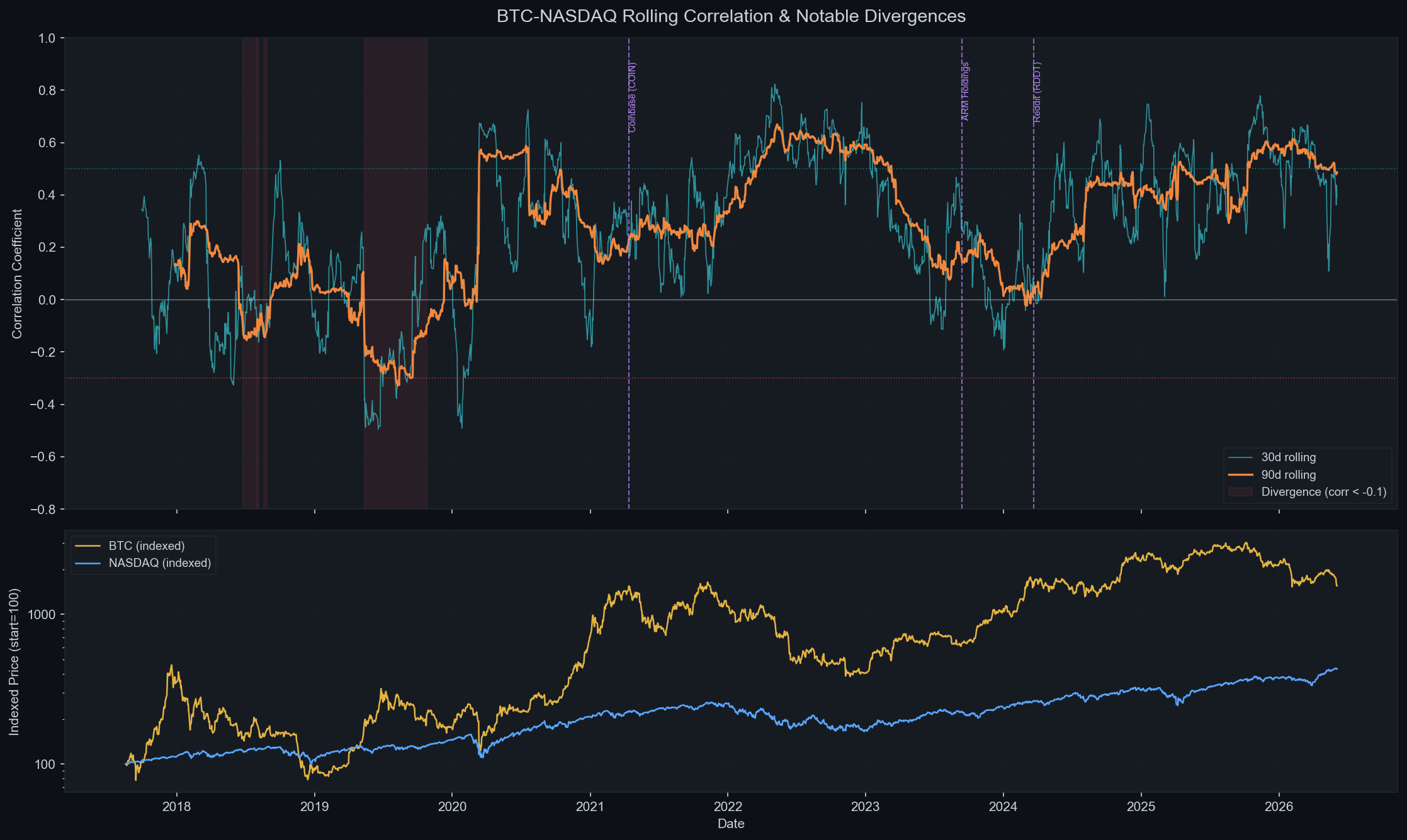Click the −0.4 correlation axis tick

click(42, 405)
